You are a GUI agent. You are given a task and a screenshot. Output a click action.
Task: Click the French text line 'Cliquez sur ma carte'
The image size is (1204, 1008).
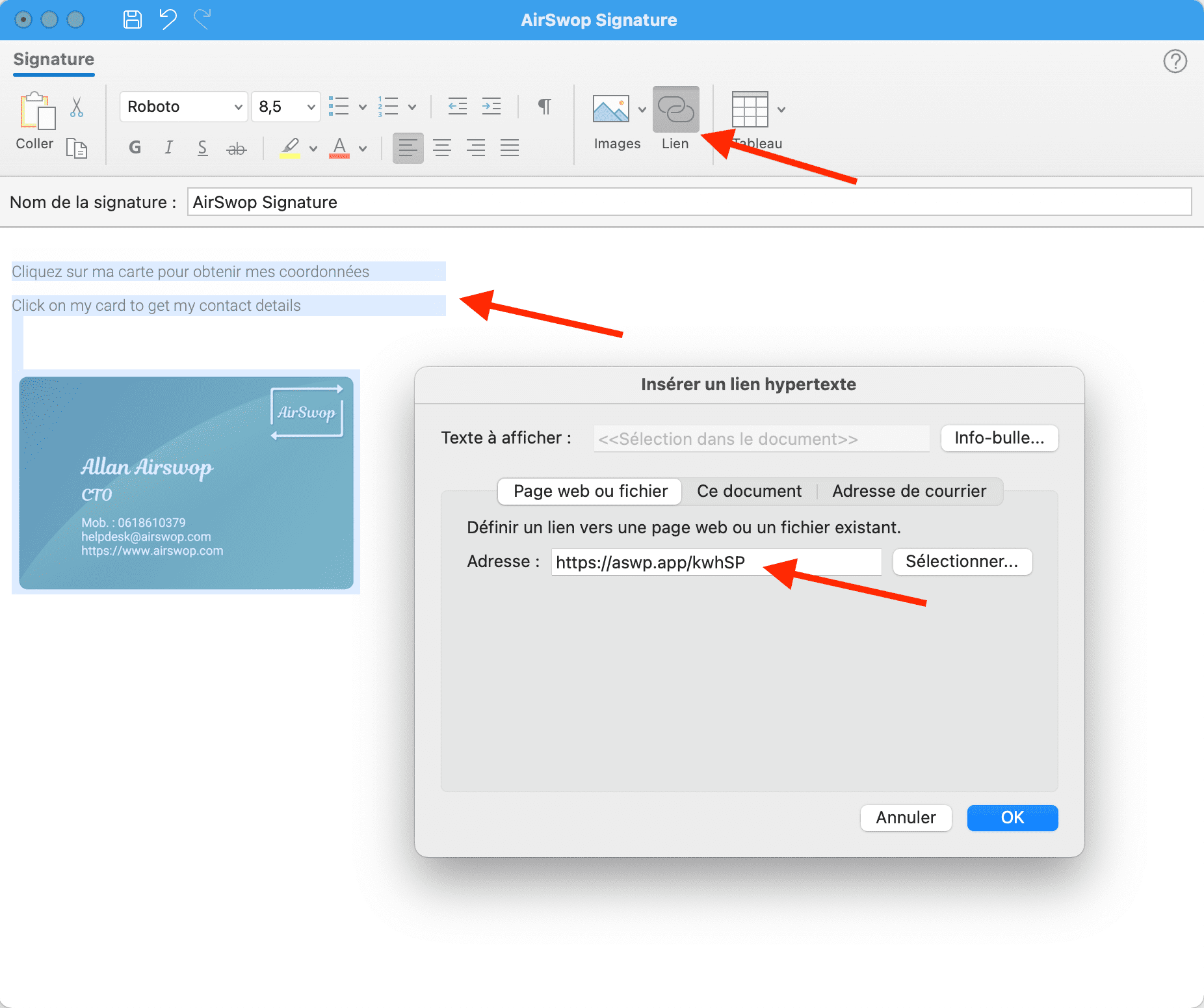point(190,272)
